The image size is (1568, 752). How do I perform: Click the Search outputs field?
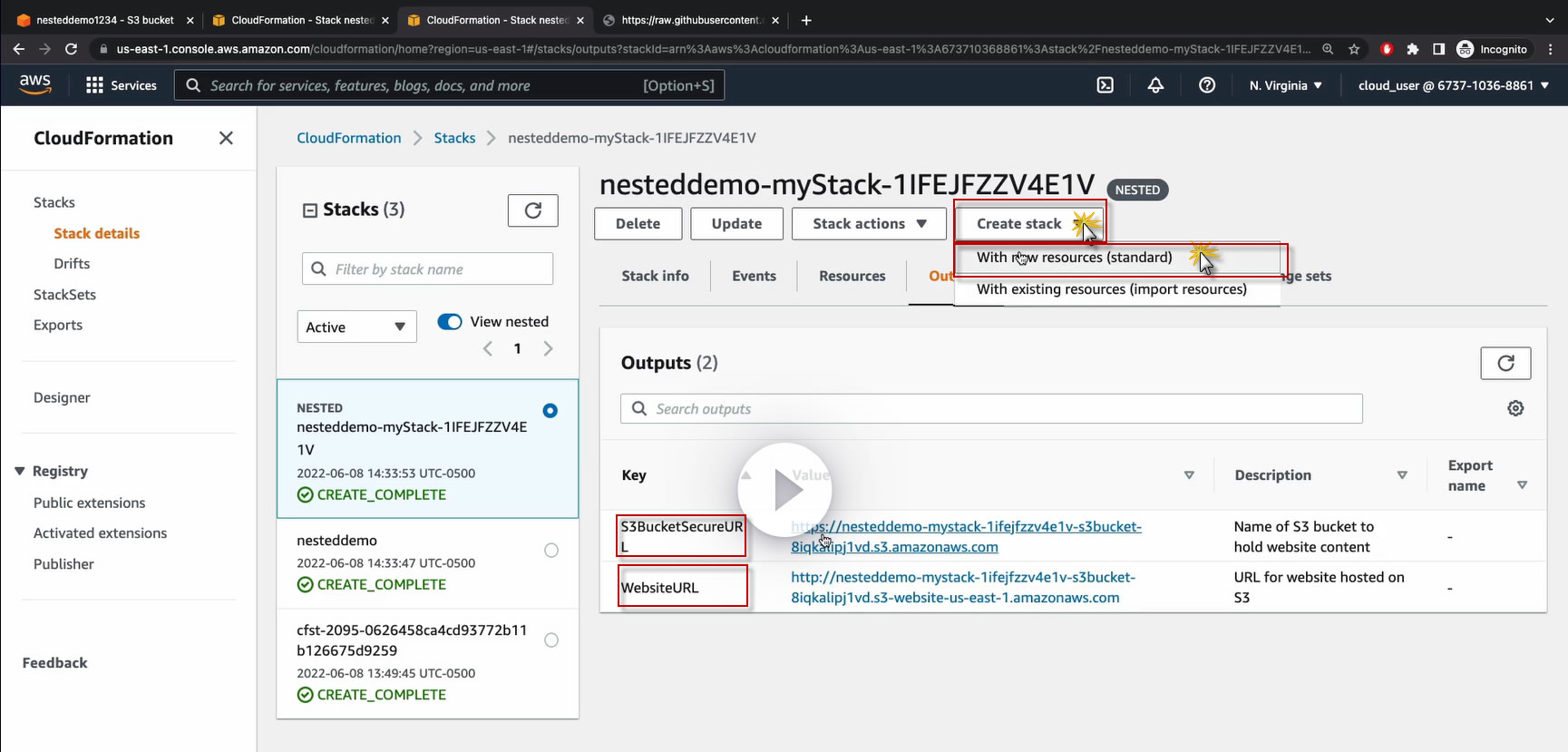coord(991,408)
